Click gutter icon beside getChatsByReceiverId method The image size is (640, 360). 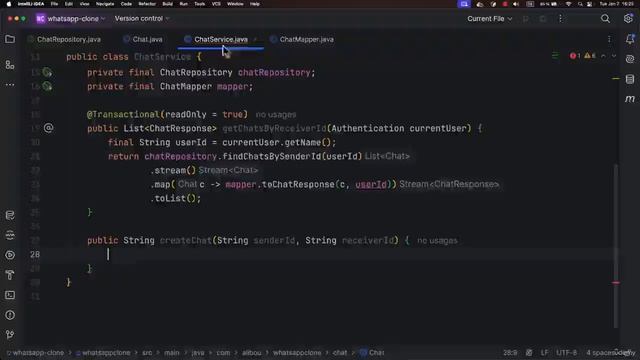click(48, 128)
